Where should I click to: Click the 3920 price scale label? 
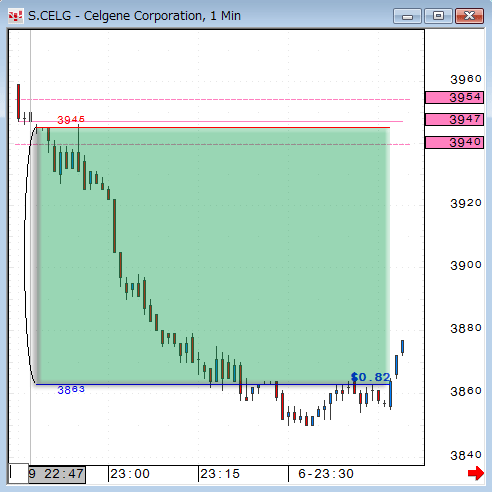click(x=466, y=203)
